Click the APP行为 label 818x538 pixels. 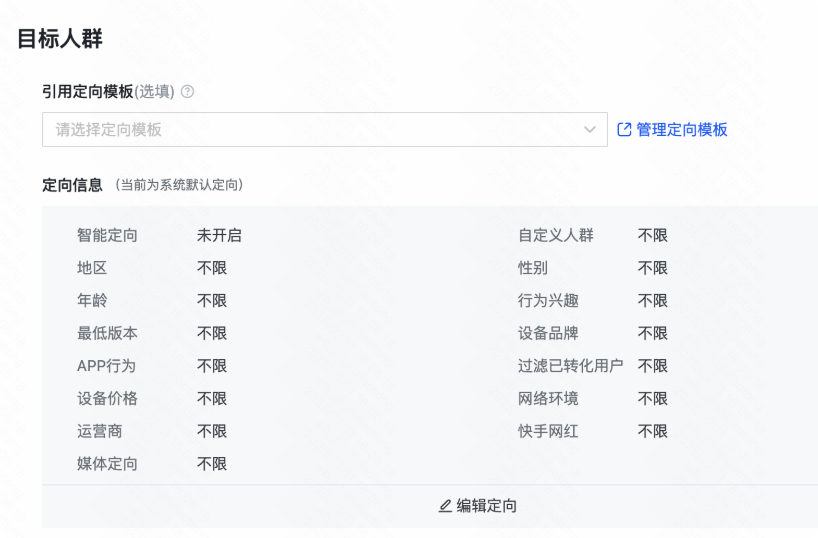(106, 366)
